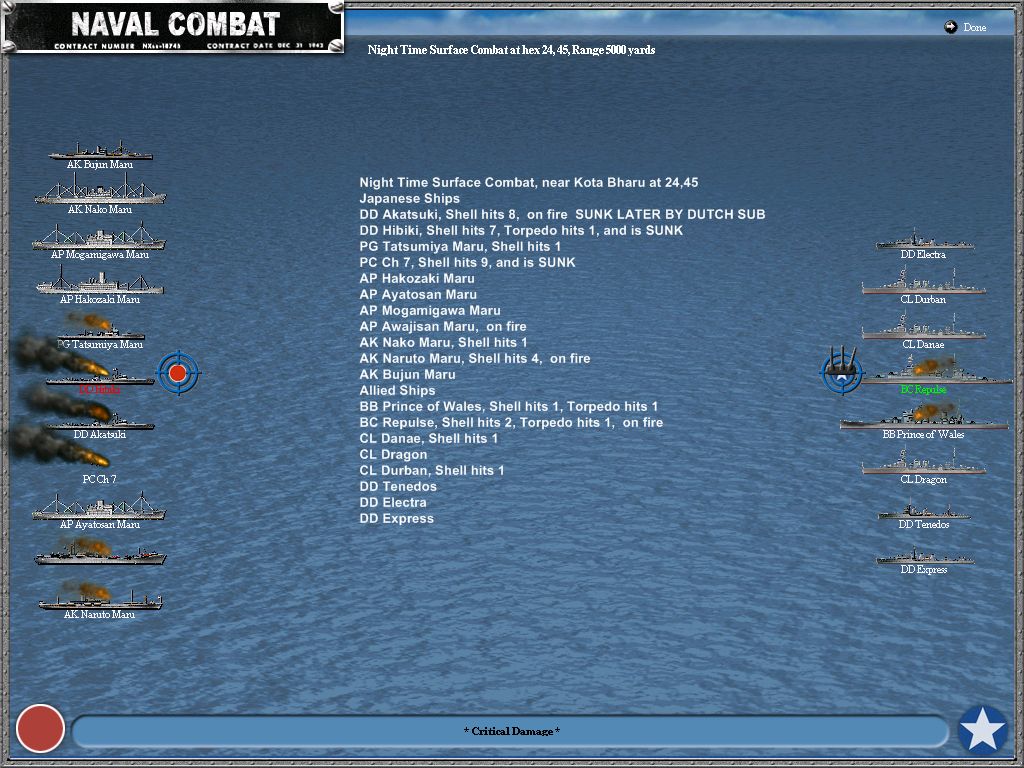
Task: Select the DD Express ship icon
Action: click(923, 556)
